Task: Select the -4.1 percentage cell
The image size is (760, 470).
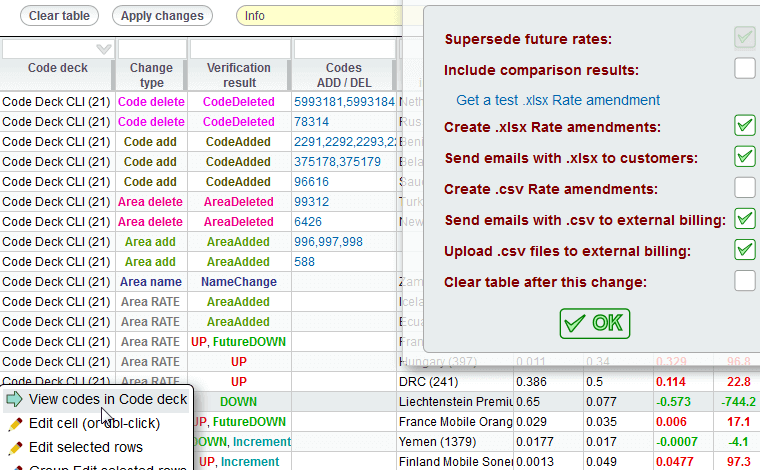Action: click(737, 442)
